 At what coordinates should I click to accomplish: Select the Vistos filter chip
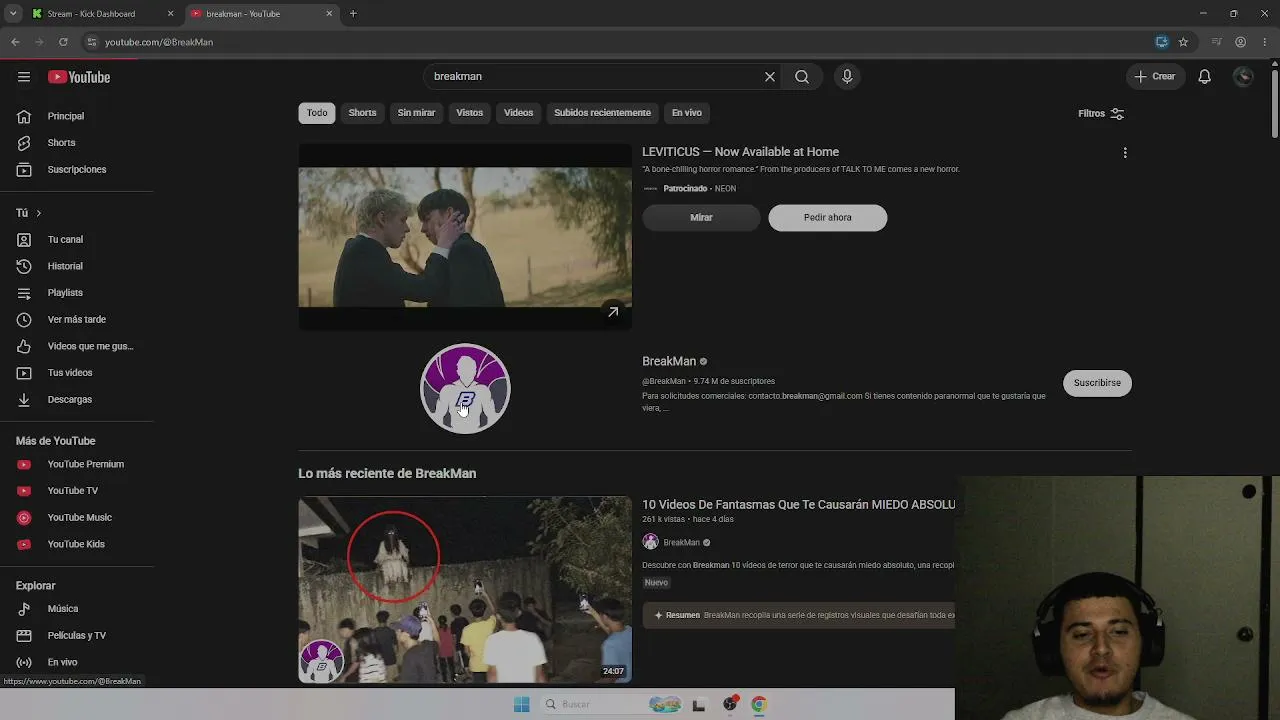click(470, 113)
